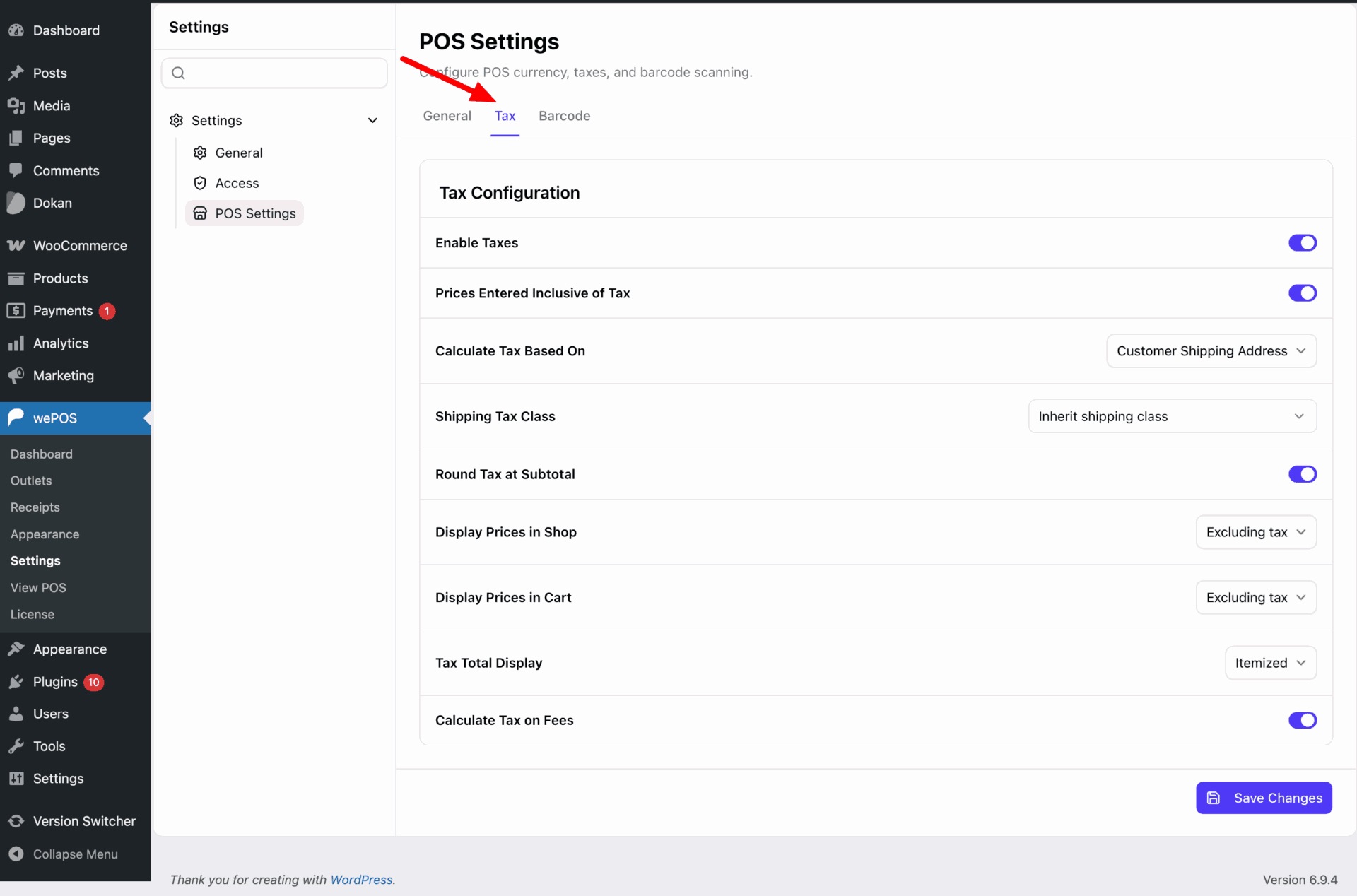Click the Payments dollar icon

[16, 310]
